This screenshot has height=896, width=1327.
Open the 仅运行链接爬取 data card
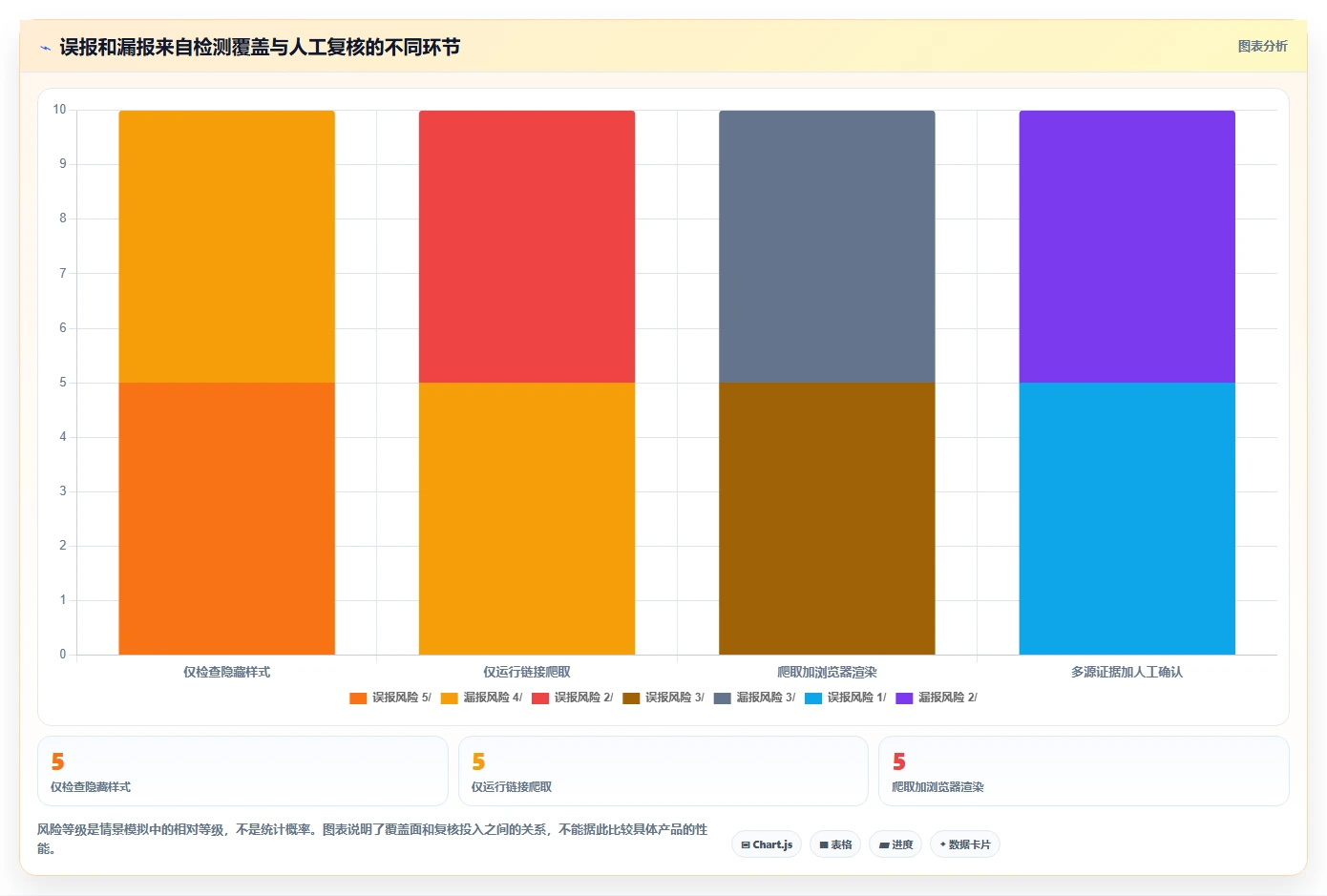pos(663,771)
